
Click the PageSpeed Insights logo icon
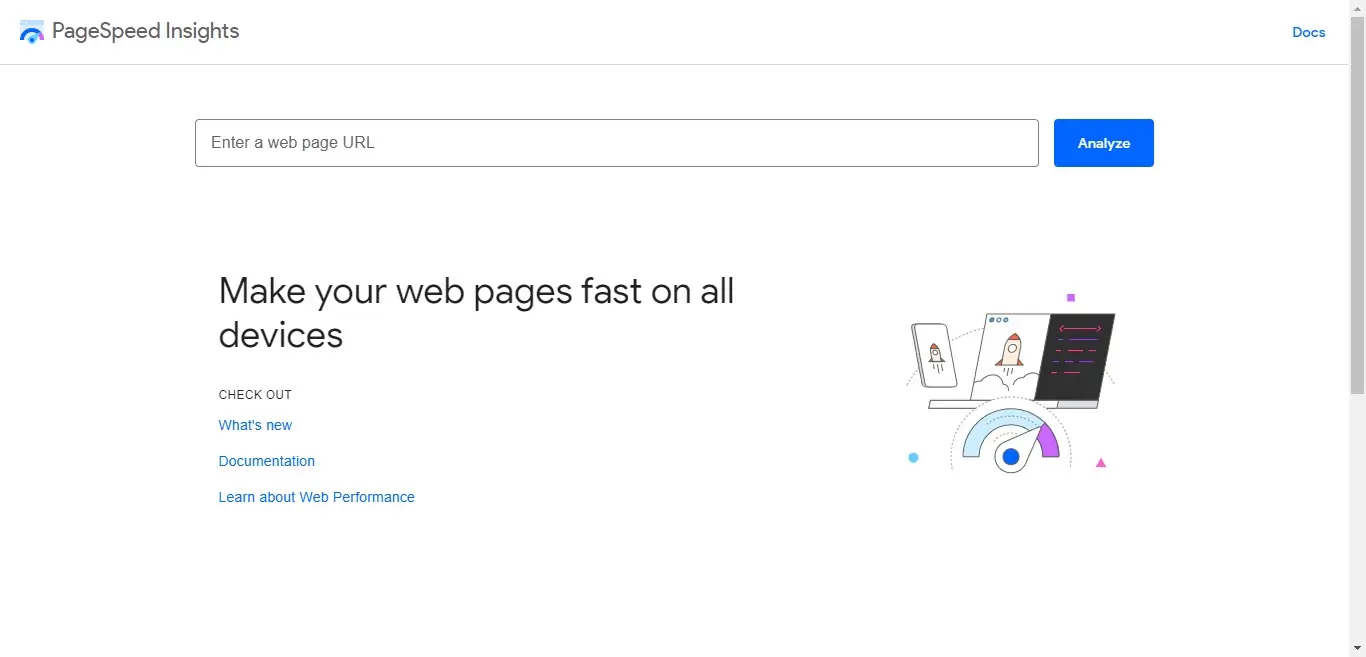tap(32, 32)
